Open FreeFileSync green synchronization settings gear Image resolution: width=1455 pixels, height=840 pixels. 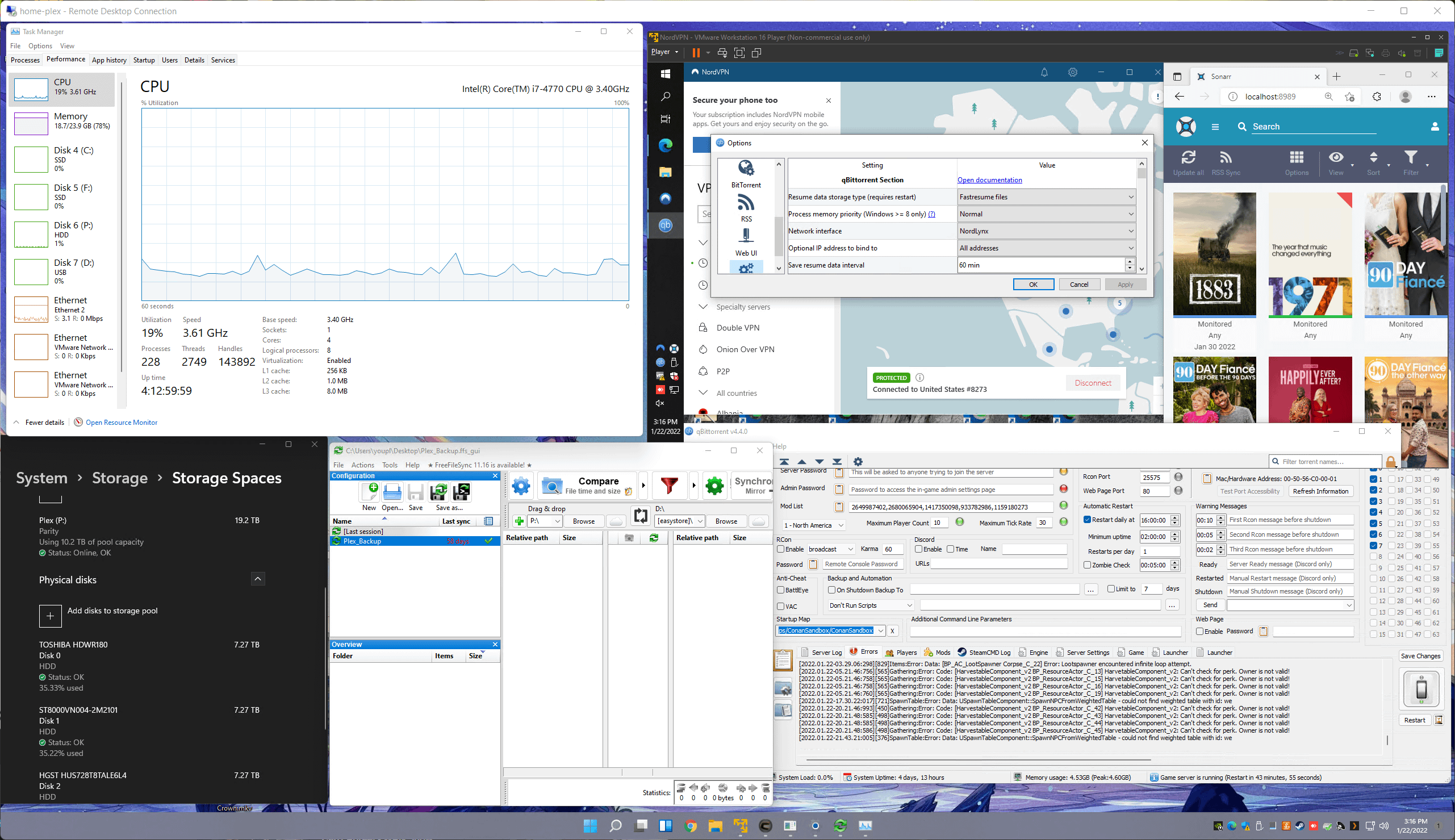[714, 486]
